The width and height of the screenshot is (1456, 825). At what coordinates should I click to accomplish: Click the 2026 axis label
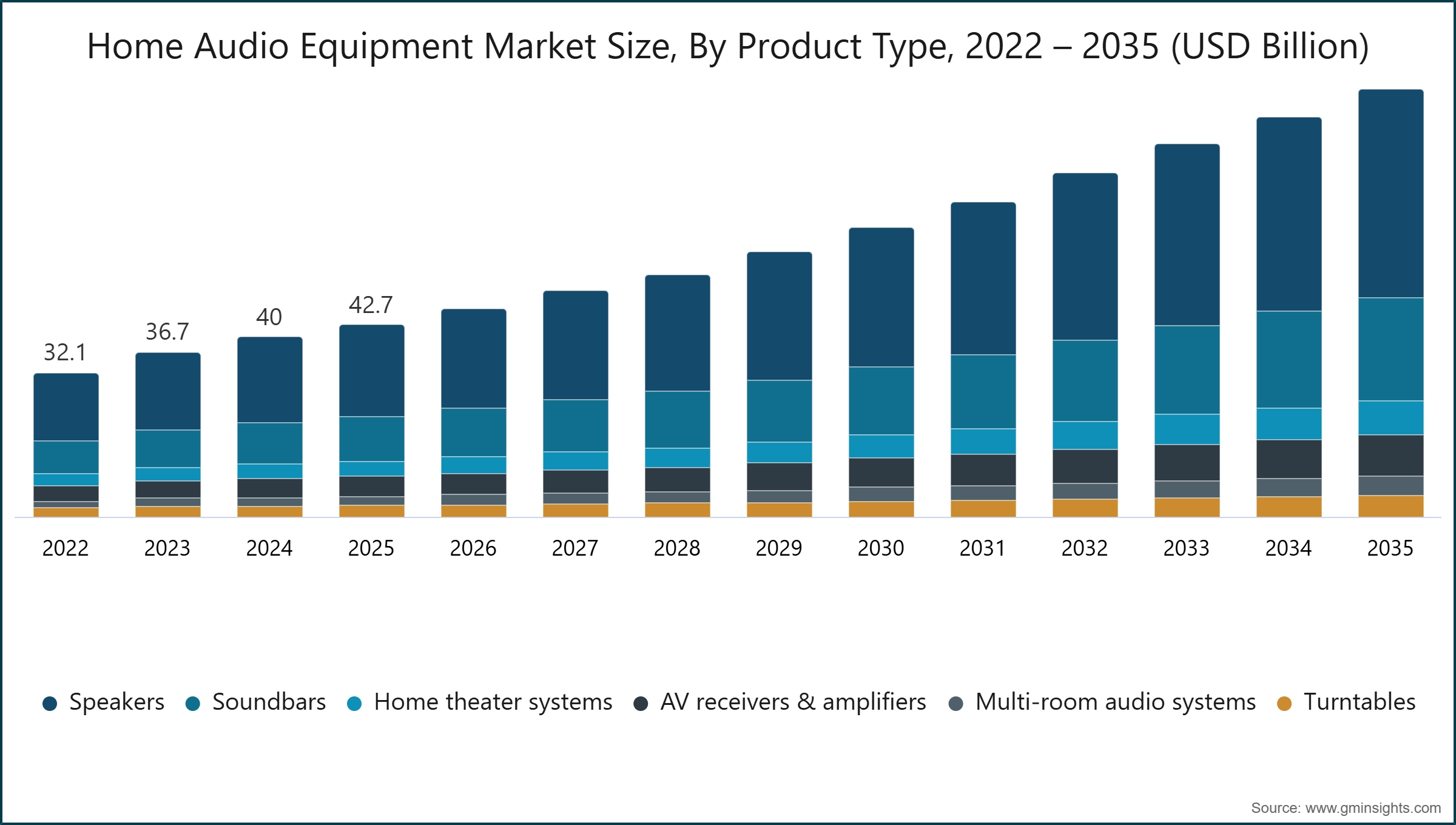point(473,548)
